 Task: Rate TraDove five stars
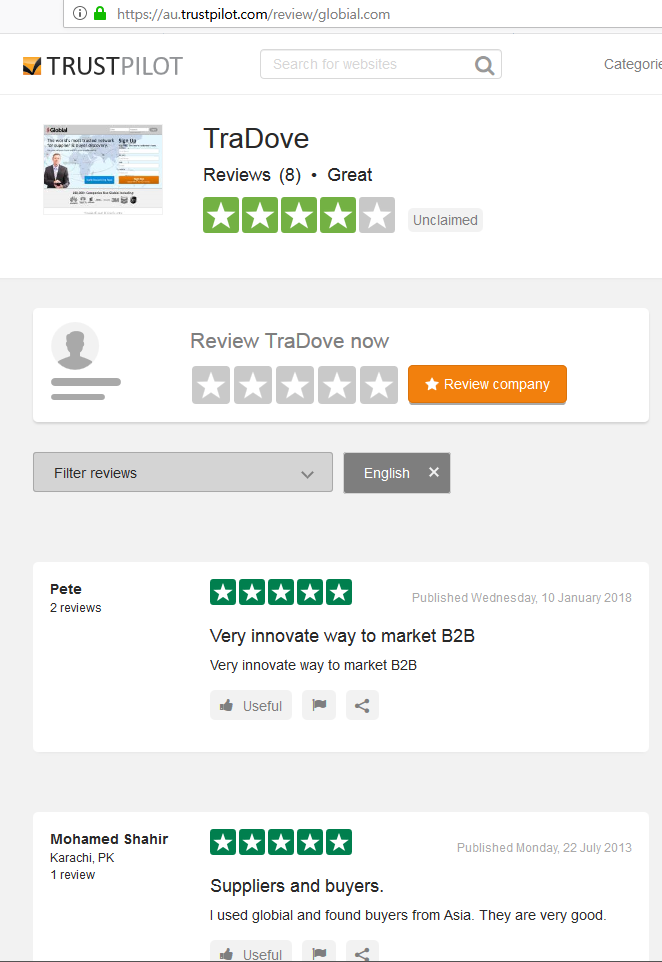pos(379,385)
